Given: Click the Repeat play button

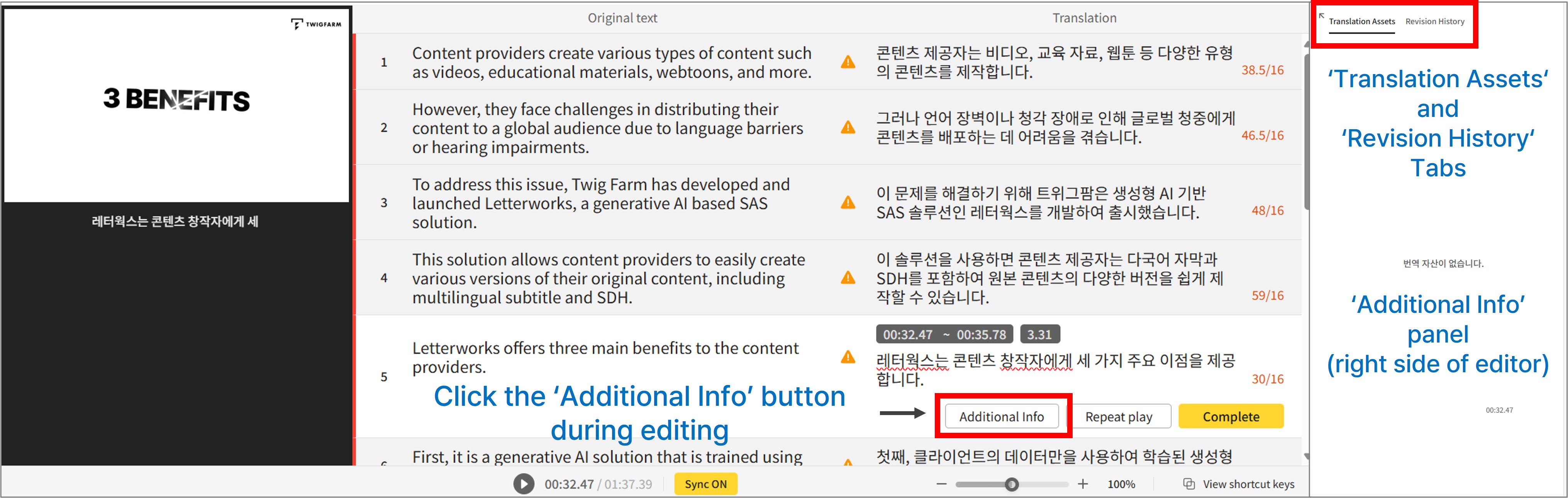Looking at the screenshot, I should tap(1118, 417).
